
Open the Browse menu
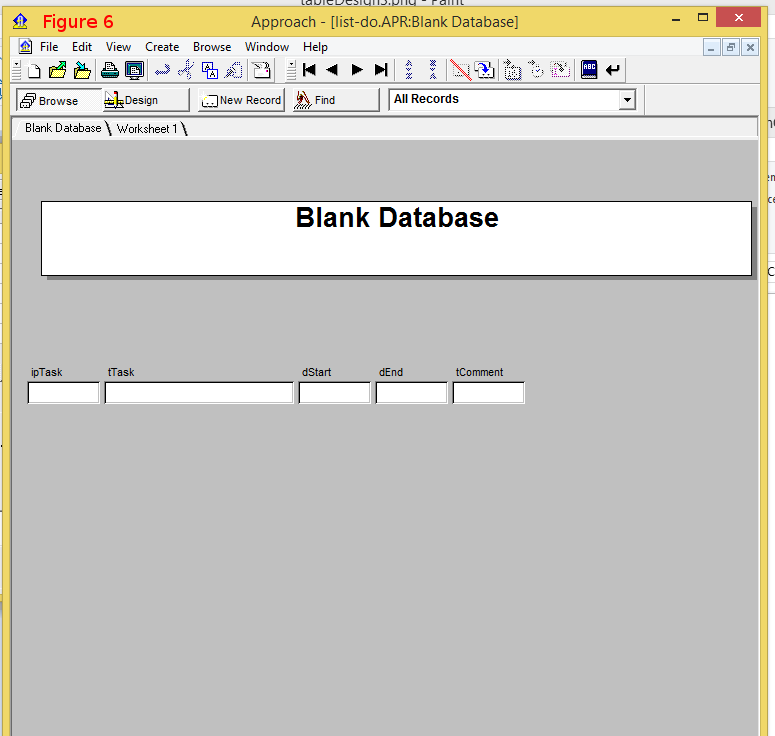[212, 47]
